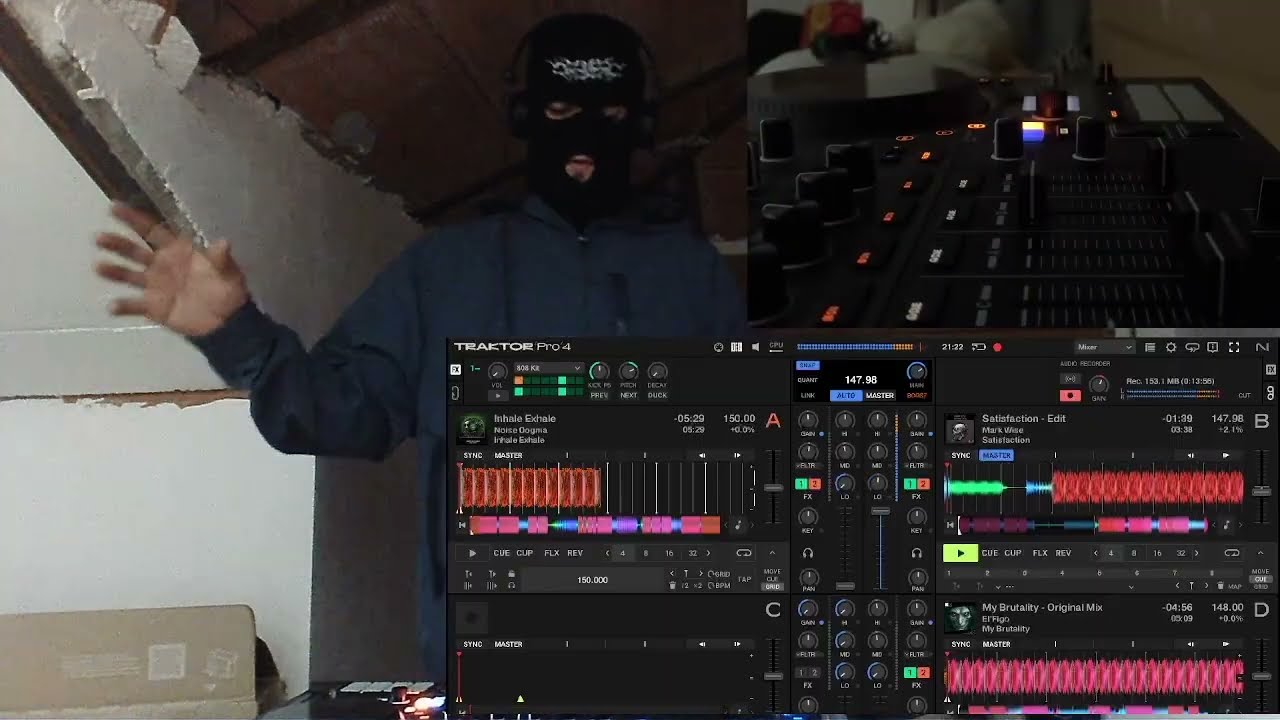The height and width of the screenshot is (720, 1280).
Task: Toggle FX unit 1 on left channel
Action: (x=802, y=484)
